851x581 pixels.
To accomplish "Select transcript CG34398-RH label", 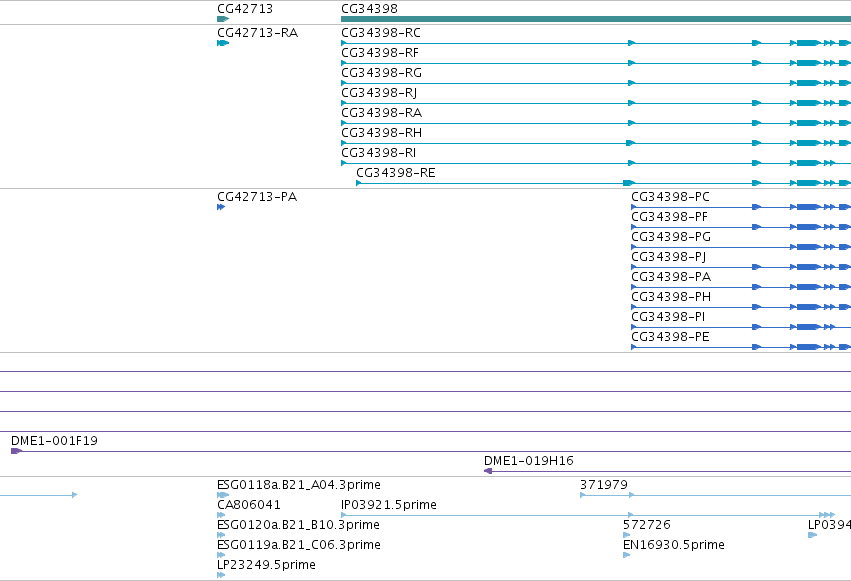I will (381, 133).
